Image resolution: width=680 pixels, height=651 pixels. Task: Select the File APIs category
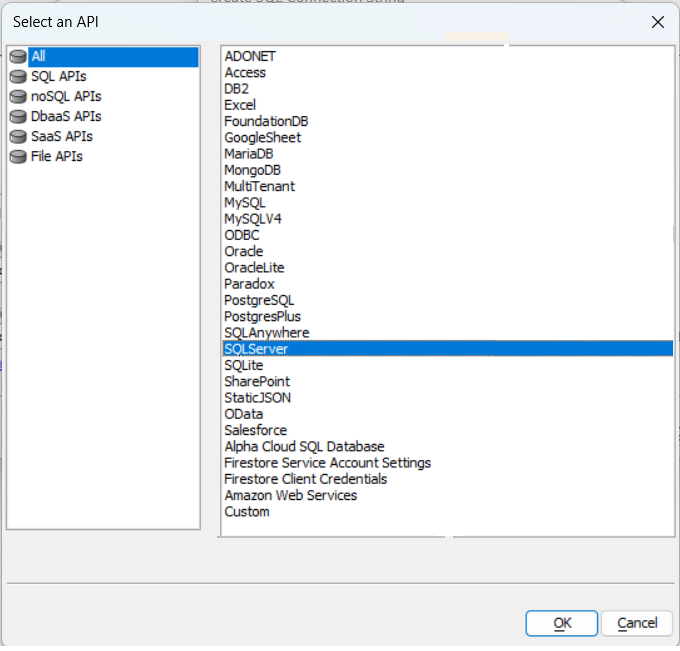56,157
